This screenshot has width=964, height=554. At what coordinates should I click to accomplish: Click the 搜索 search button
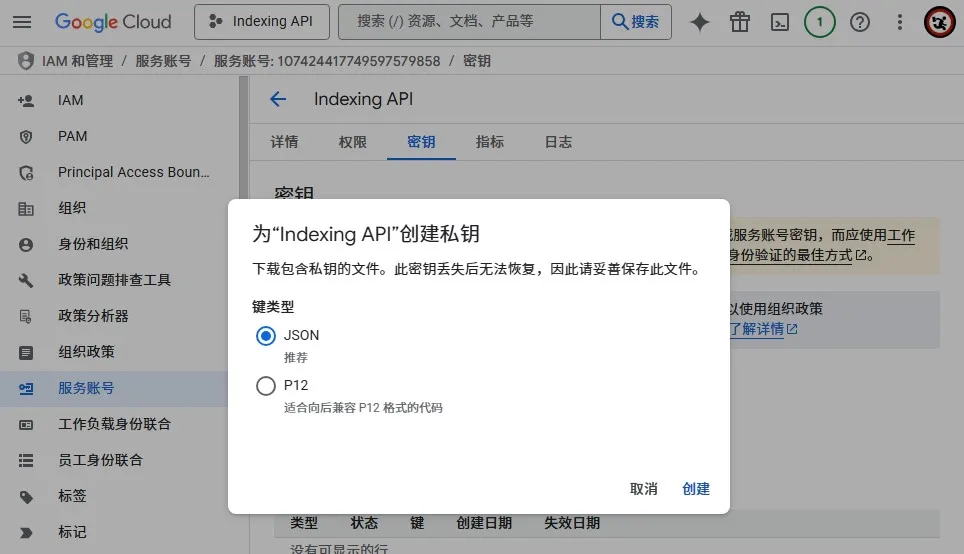(x=636, y=22)
